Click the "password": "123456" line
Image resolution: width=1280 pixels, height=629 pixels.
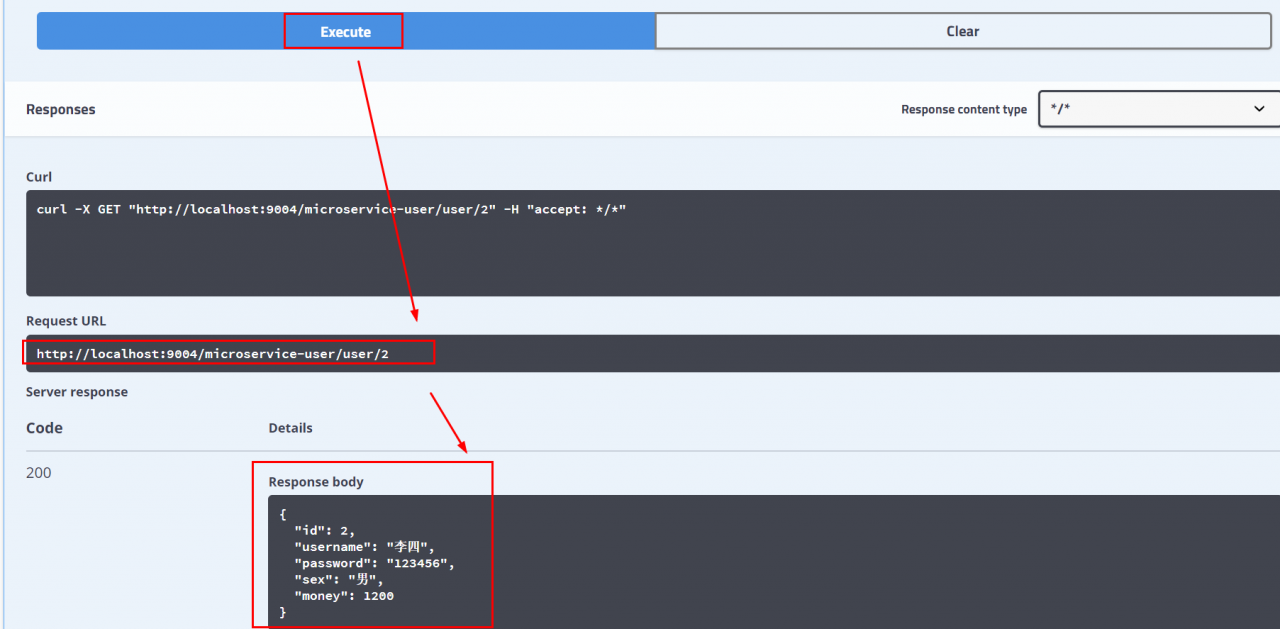point(374,563)
